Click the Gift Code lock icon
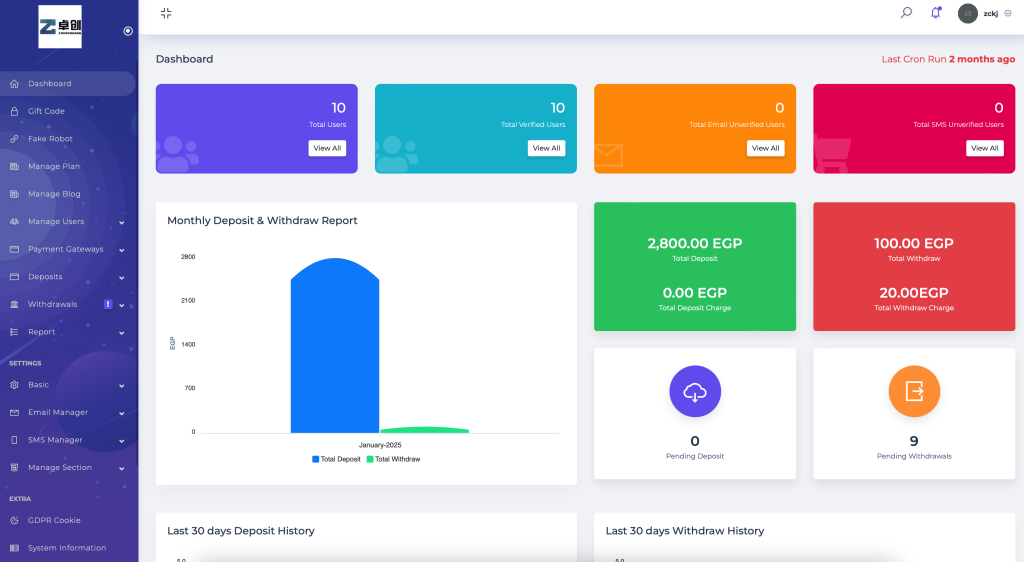This screenshot has width=1024, height=562. point(14,111)
